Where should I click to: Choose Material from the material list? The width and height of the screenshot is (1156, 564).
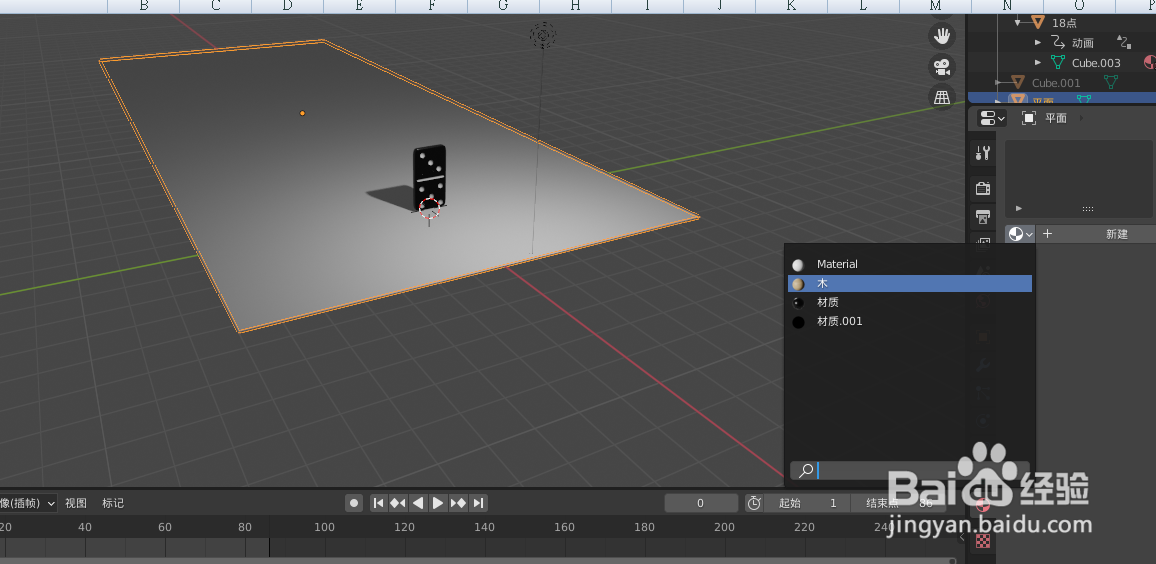click(x=910, y=265)
